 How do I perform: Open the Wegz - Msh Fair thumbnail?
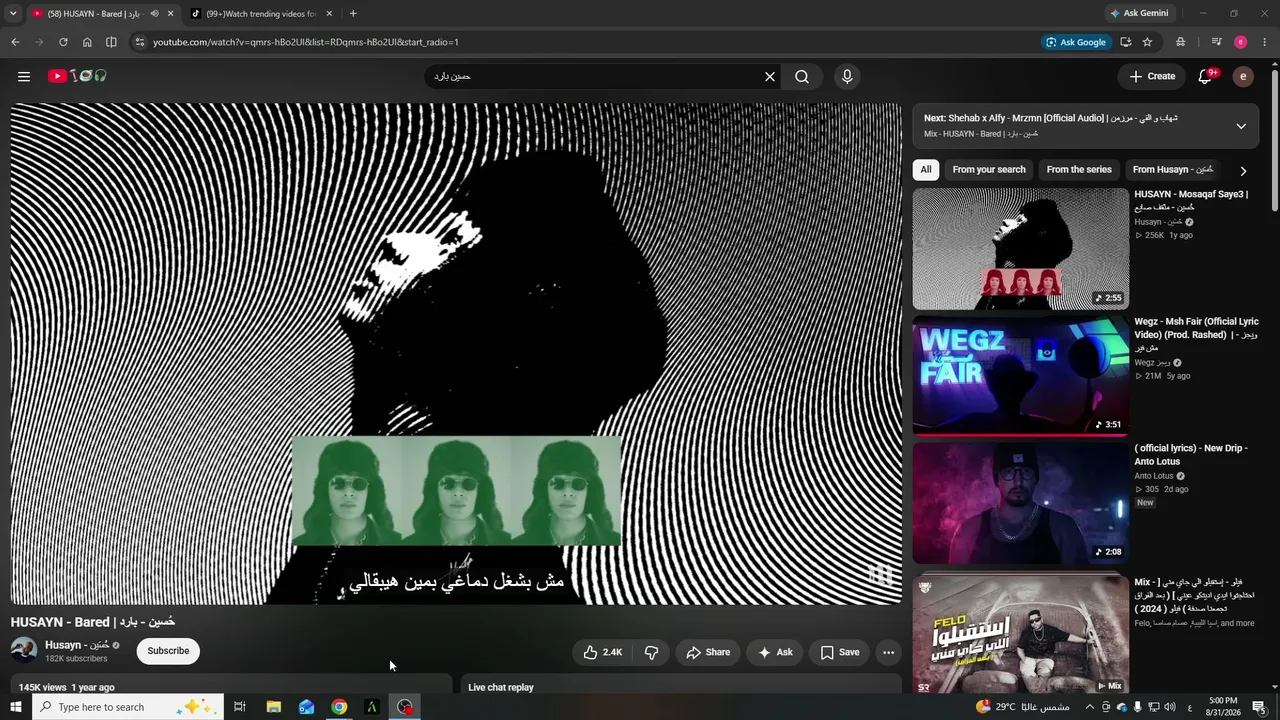tap(1021, 375)
